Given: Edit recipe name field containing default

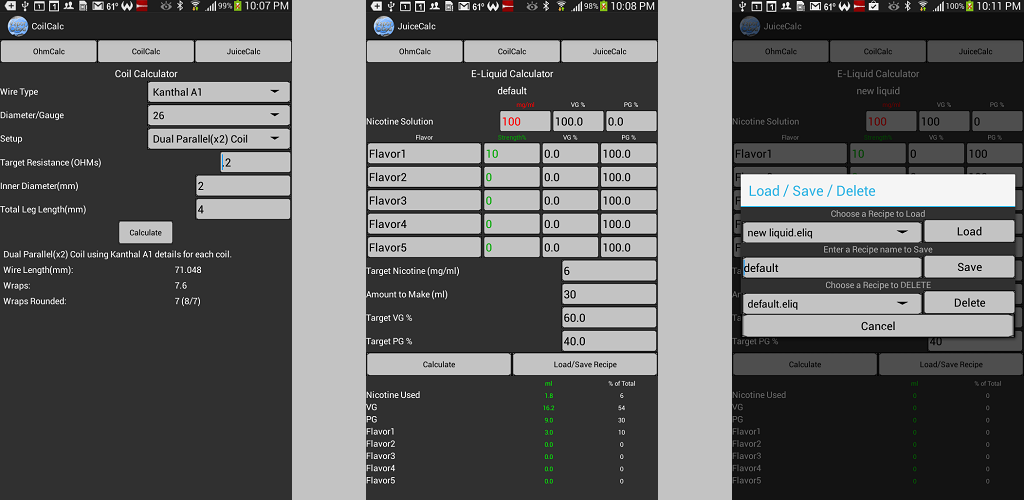Looking at the screenshot, I should click(x=832, y=268).
